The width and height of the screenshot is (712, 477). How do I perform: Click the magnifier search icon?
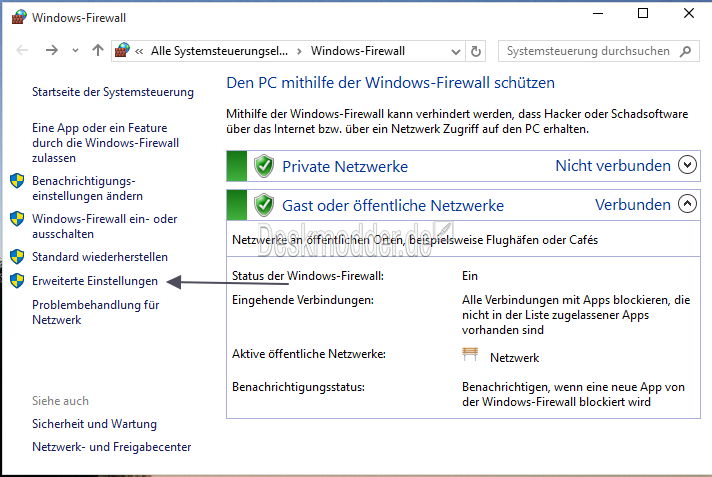click(686, 51)
